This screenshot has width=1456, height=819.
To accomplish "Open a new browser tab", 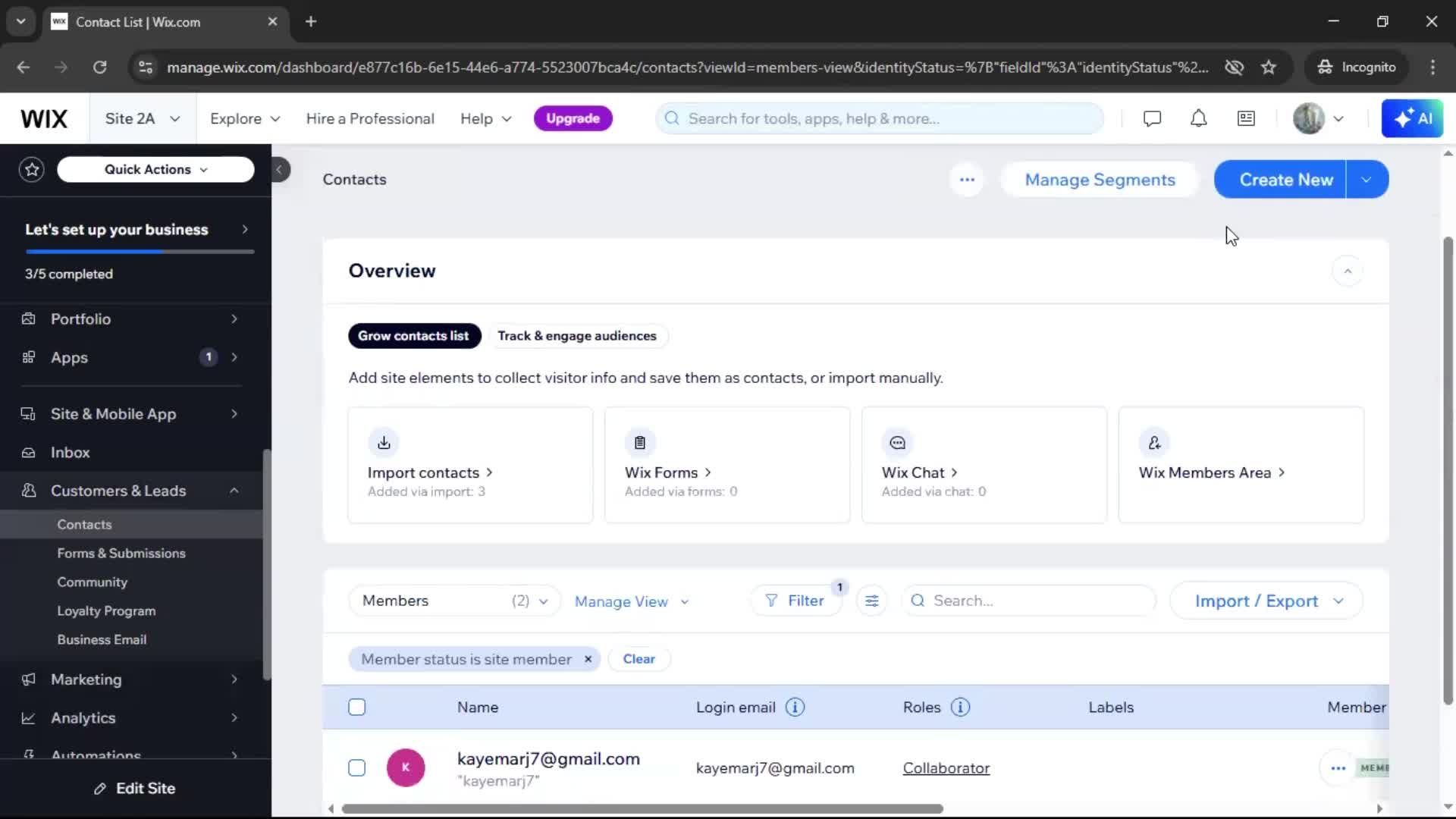I will (311, 21).
